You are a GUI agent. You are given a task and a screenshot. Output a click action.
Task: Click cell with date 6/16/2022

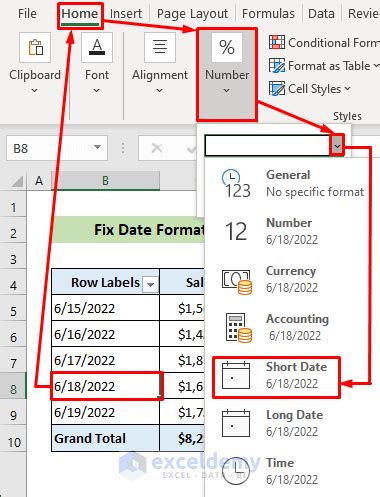[105, 334]
